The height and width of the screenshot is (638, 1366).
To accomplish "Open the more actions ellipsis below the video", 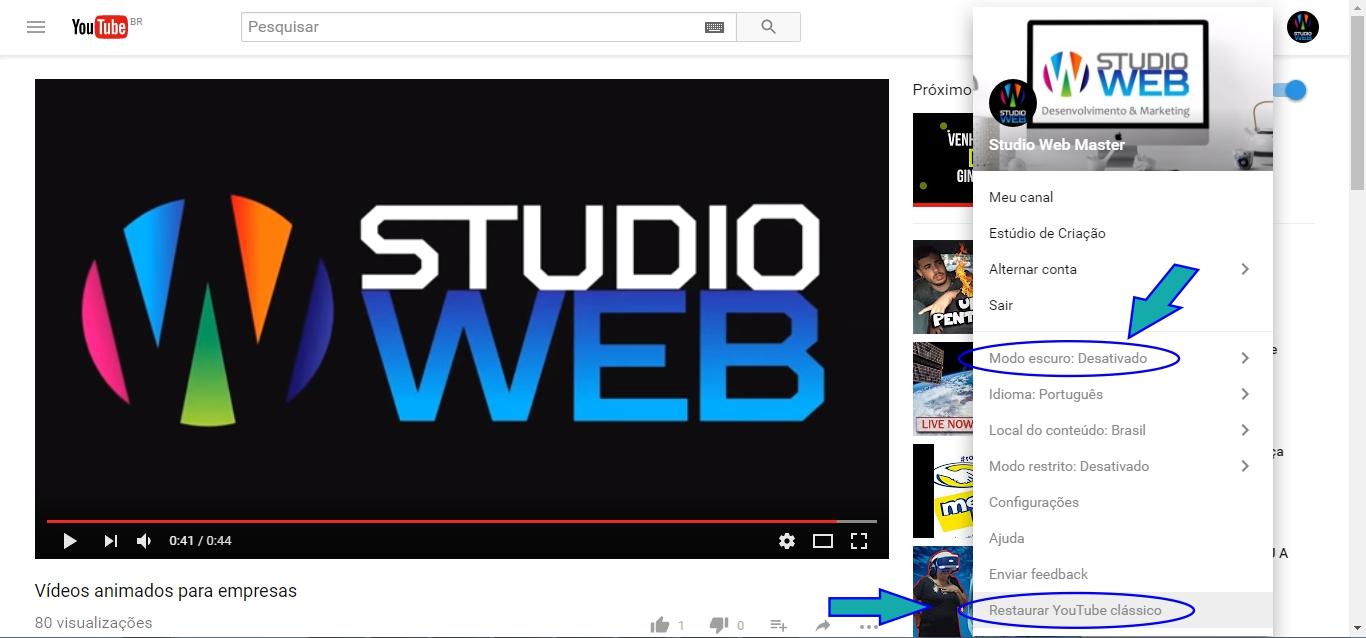I will click(x=868, y=624).
